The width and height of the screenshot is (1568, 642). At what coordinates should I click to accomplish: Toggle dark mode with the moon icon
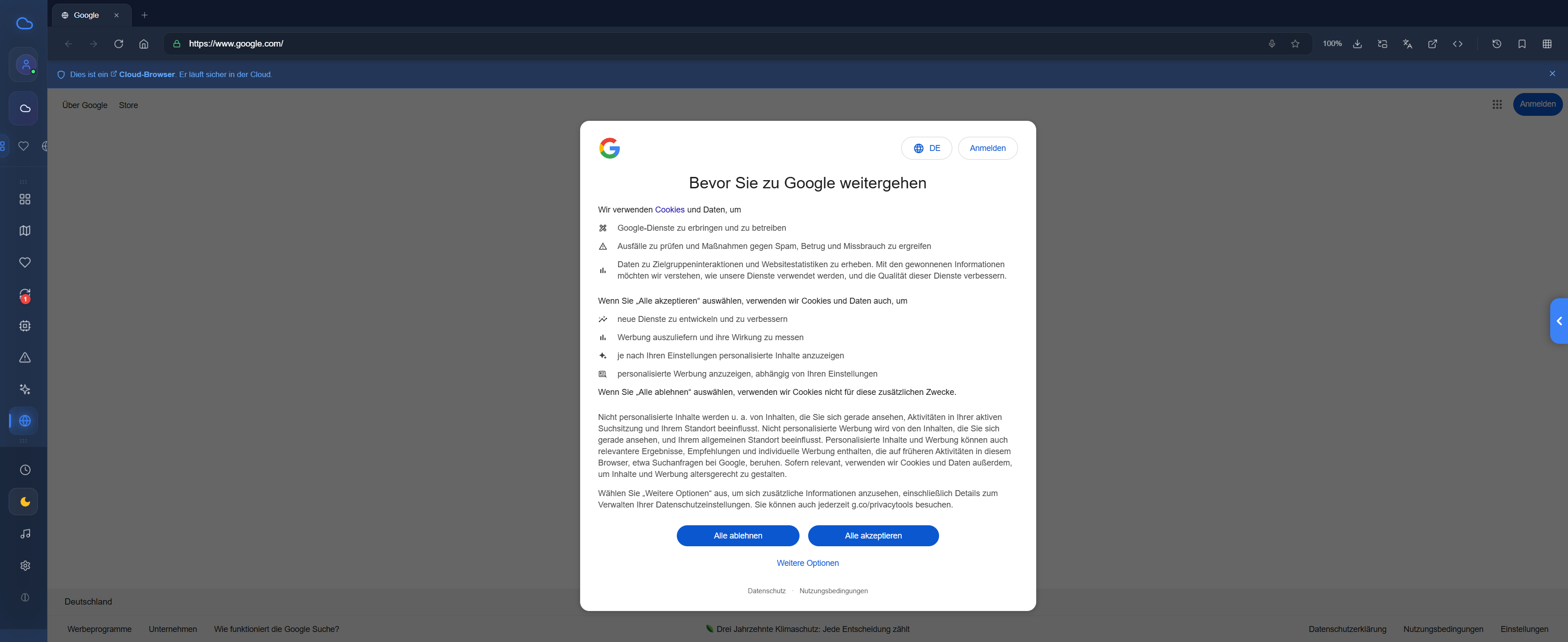(x=25, y=502)
